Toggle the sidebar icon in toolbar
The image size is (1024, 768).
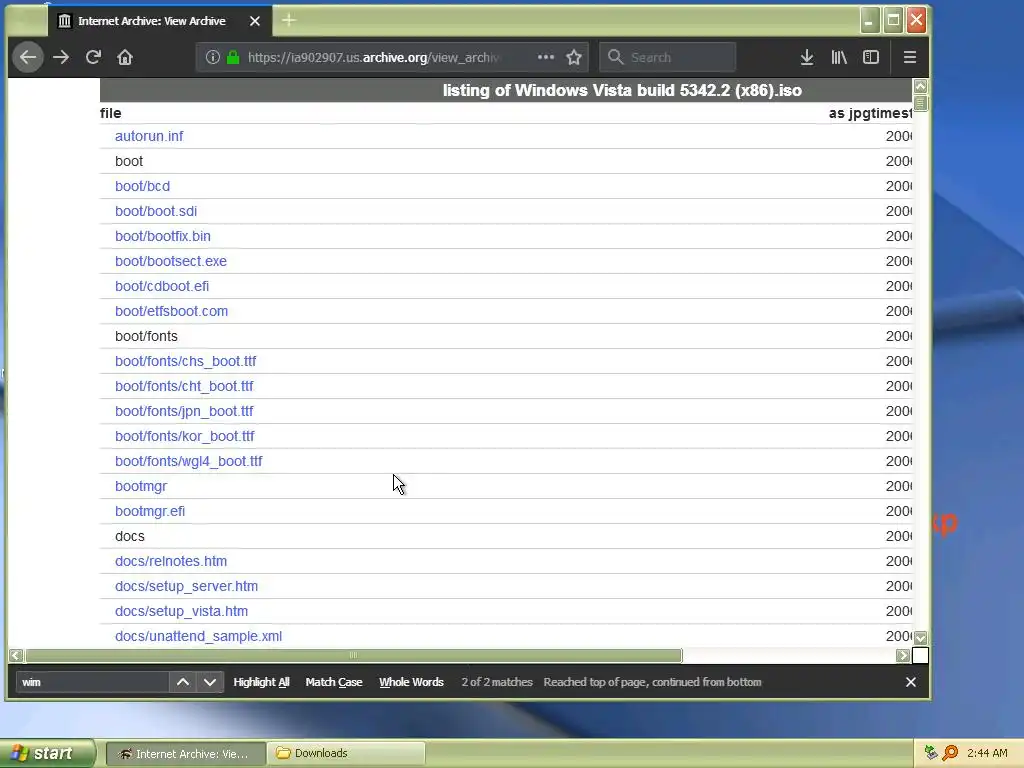[871, 57]
